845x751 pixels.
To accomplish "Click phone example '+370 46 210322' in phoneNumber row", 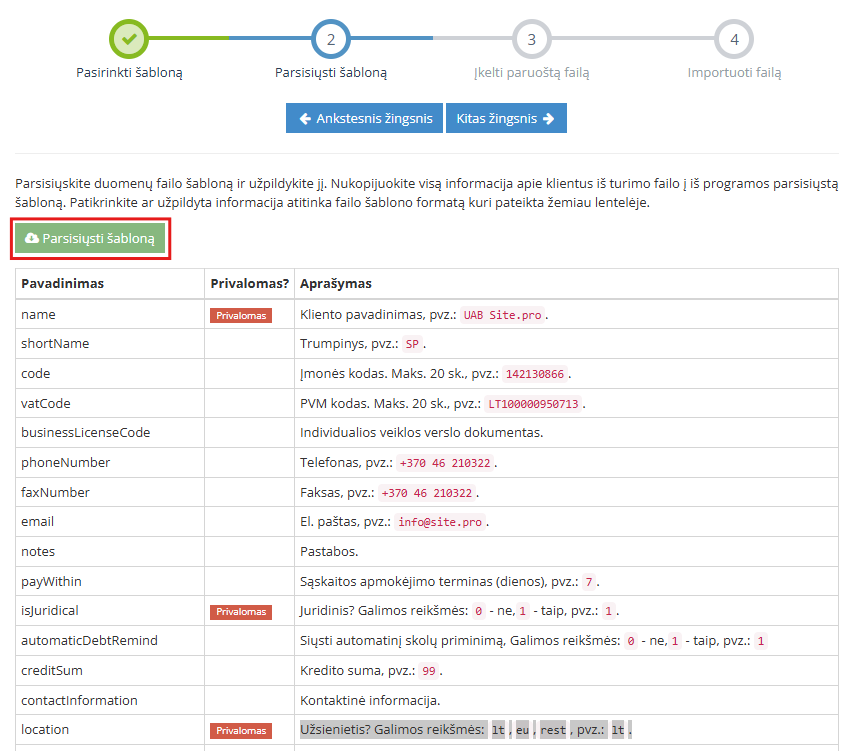I will point(445,463).
